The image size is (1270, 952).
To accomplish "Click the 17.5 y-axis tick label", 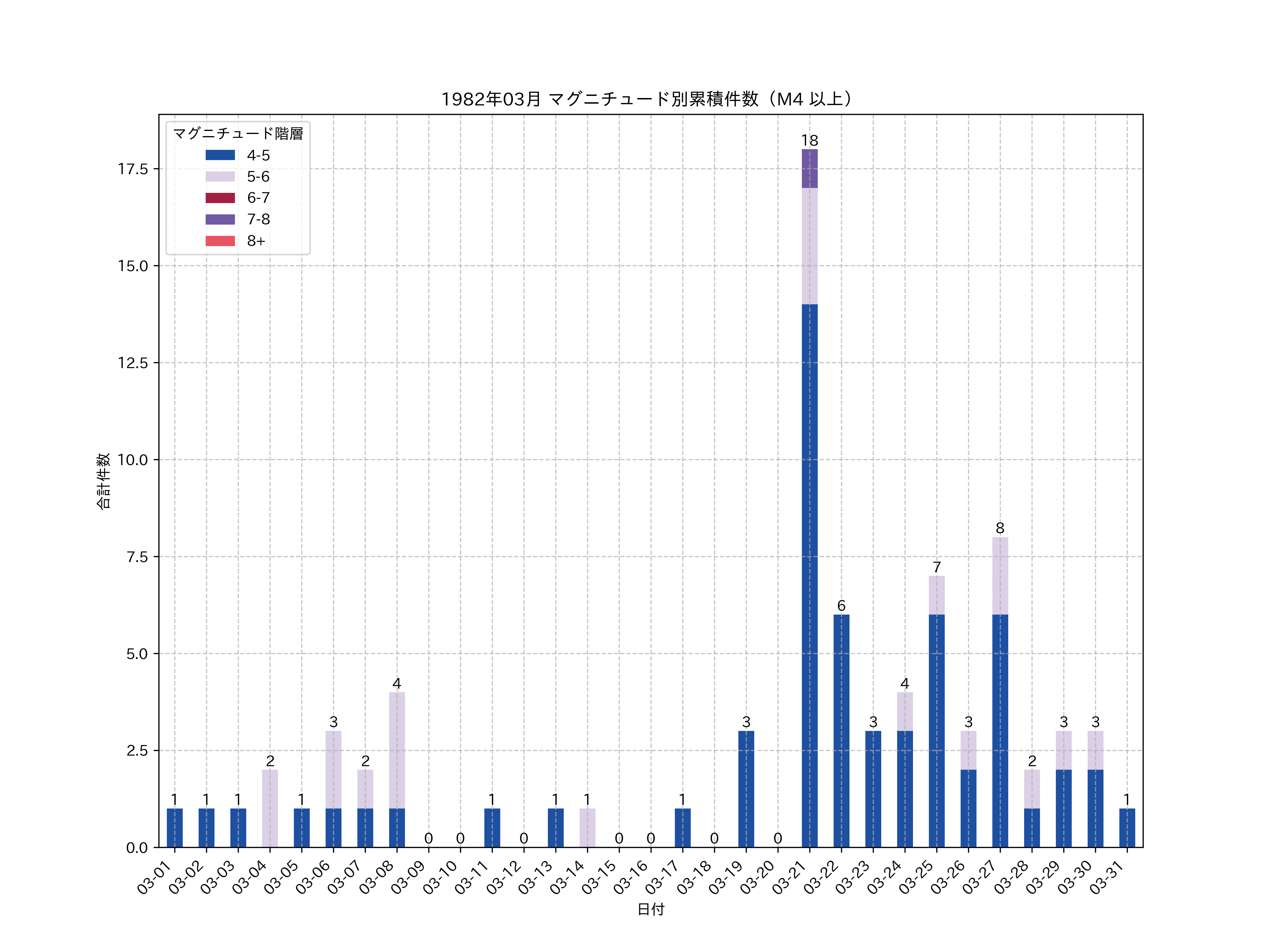I will point(133,169).
